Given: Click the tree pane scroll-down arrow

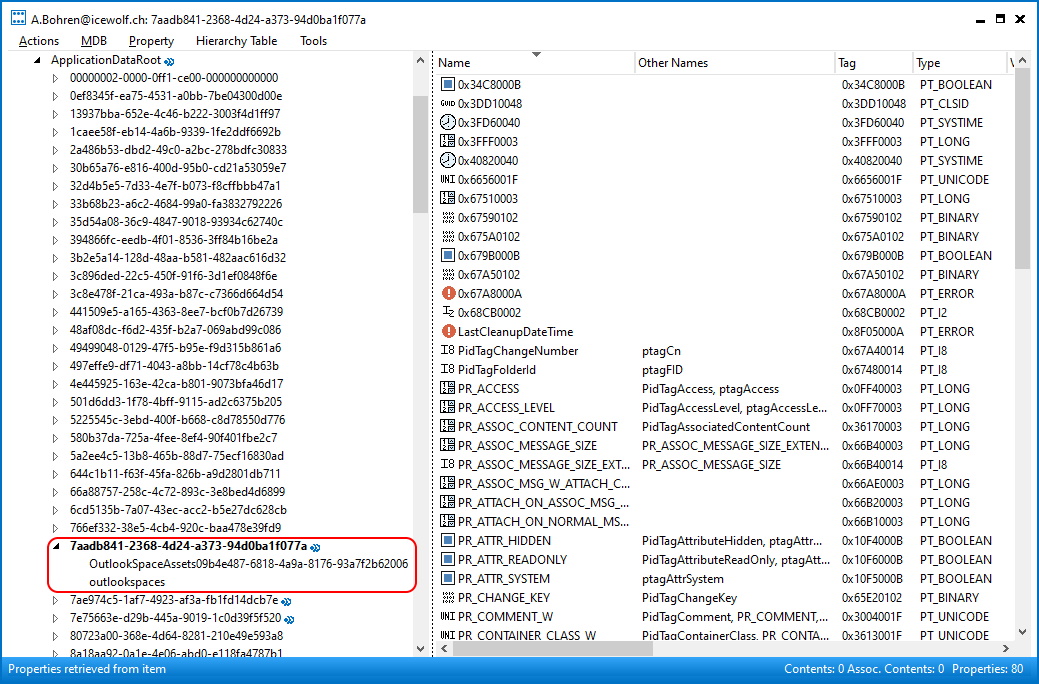Looking at the screenshot, I should point(420,648).
